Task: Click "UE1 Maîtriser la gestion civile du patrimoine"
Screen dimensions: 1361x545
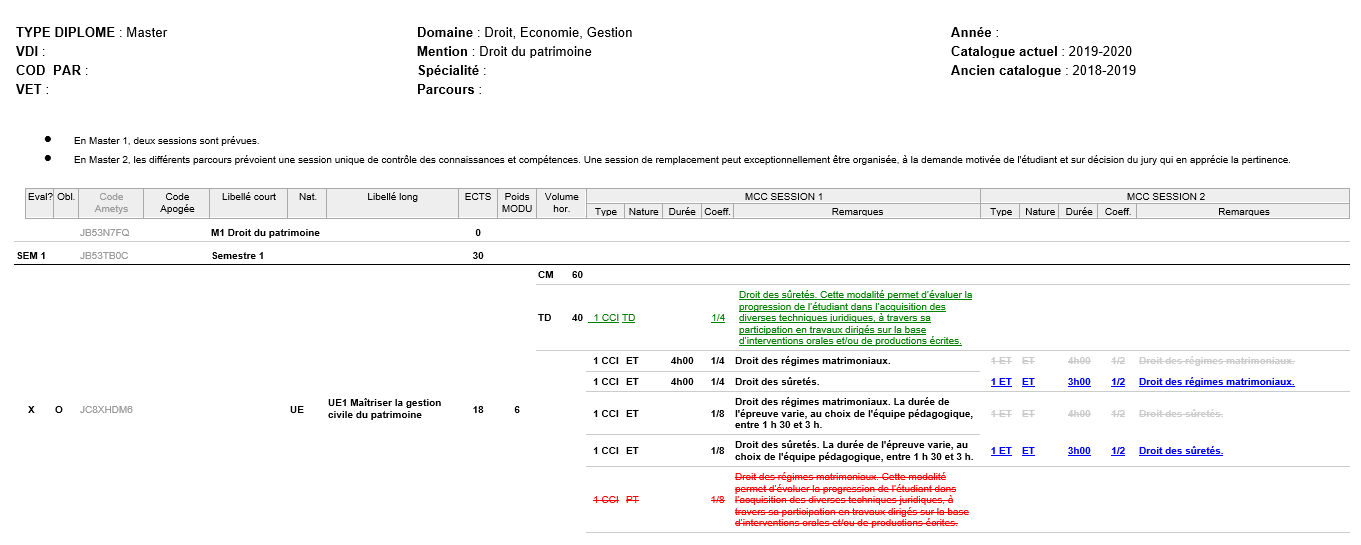Action: (384, 409)
